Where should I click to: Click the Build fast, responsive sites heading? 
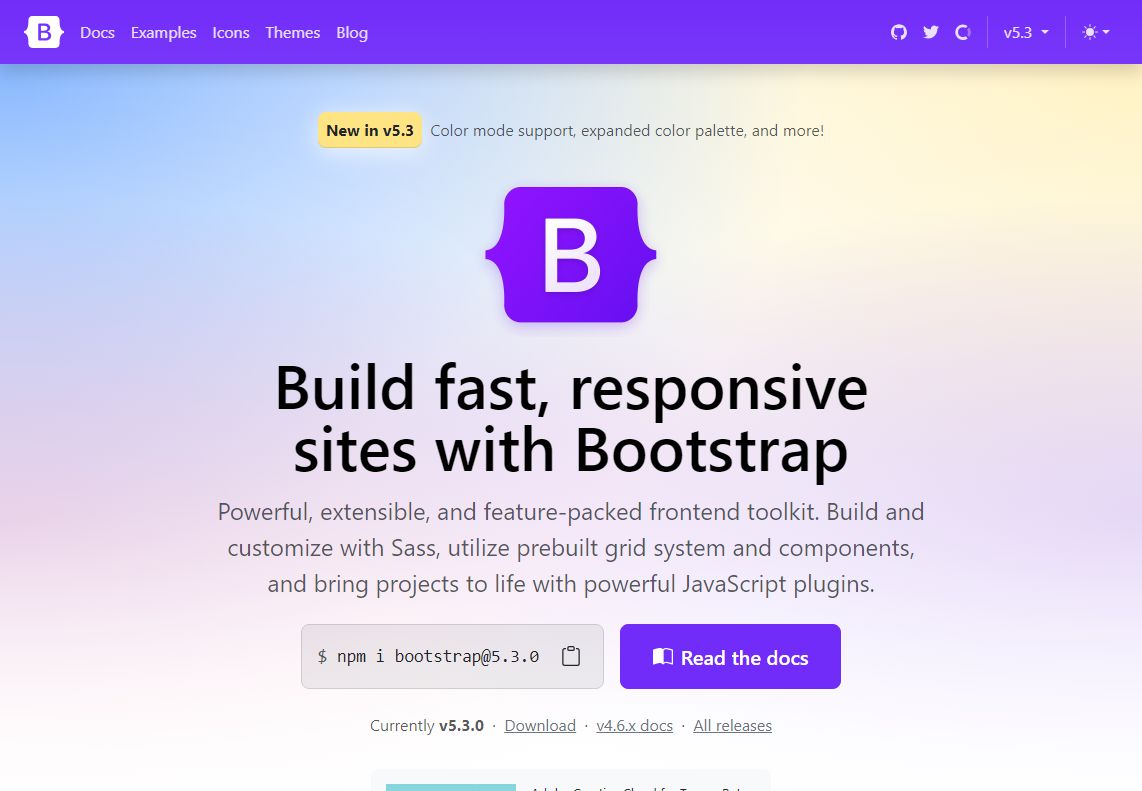(x=571, y=419)
